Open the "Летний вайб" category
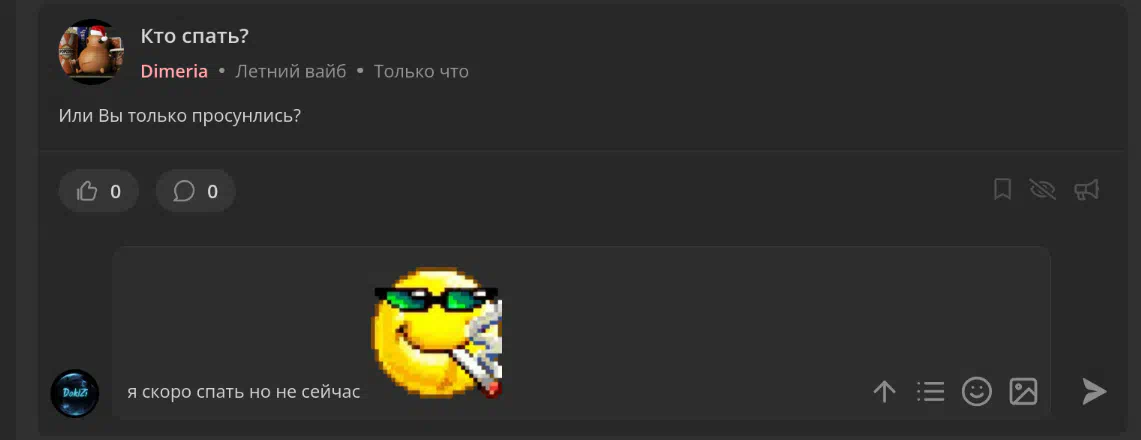The height and width of the screenshot is (440, 1141). click(290, 71)
